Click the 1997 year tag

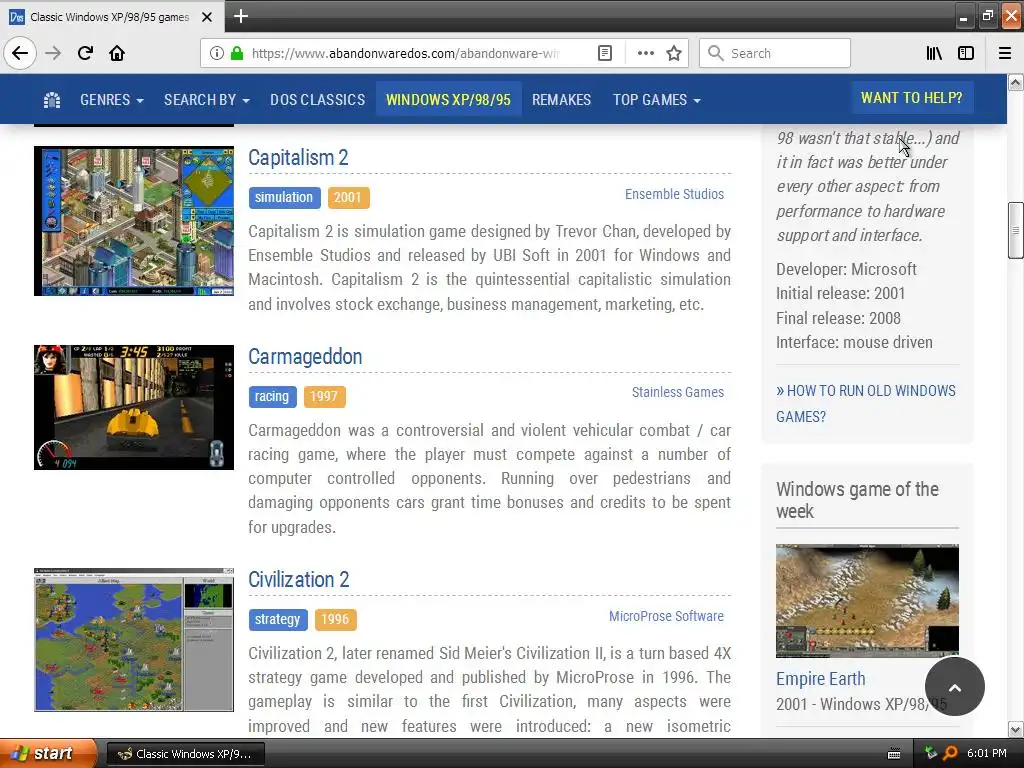point(324,396)
